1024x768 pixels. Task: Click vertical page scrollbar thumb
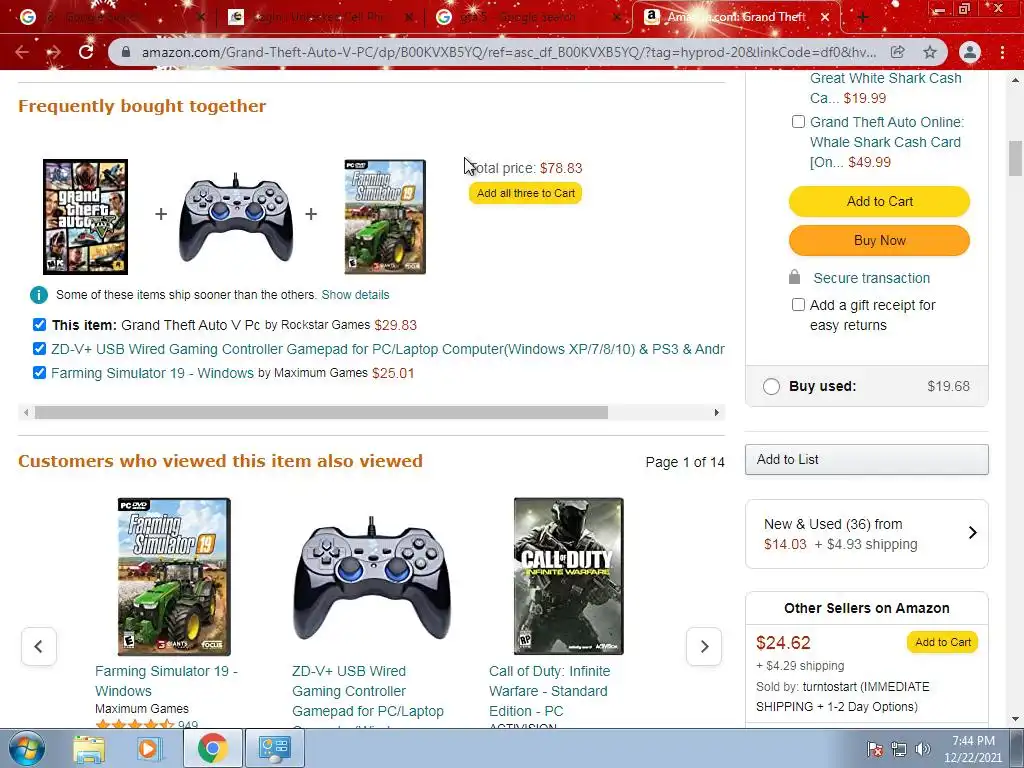click(x=1016, y=159)
